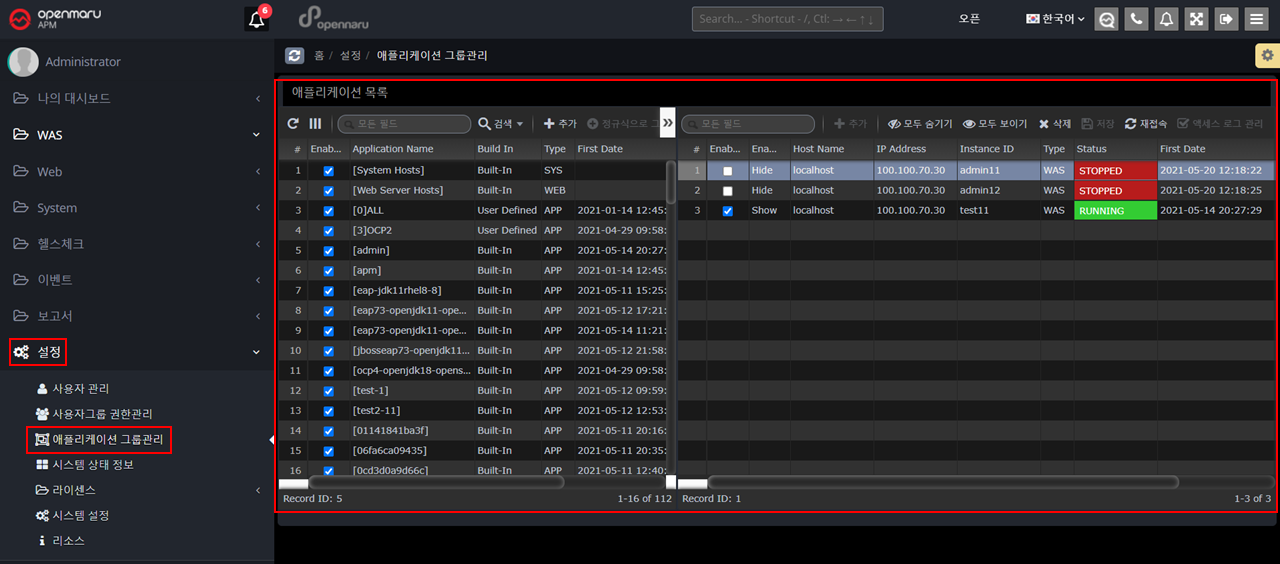This screenshot has width=1280, height=564.
Task: Open the hamburger menu icon at top right
Action: (1256, 19)
